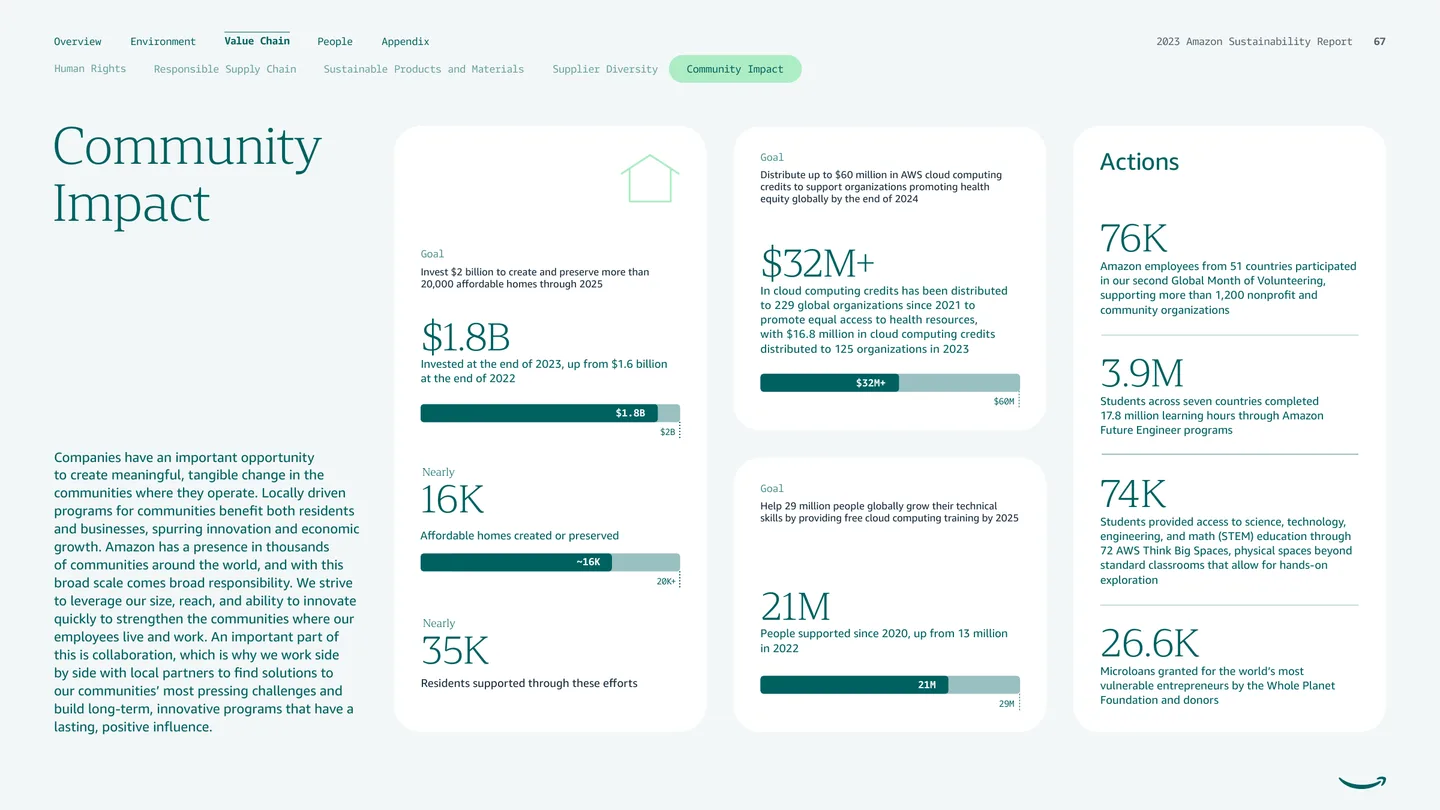Click the large $1.8B invested figure
The width and height of the screenshot is (1440, 810).
coord(466,337)
